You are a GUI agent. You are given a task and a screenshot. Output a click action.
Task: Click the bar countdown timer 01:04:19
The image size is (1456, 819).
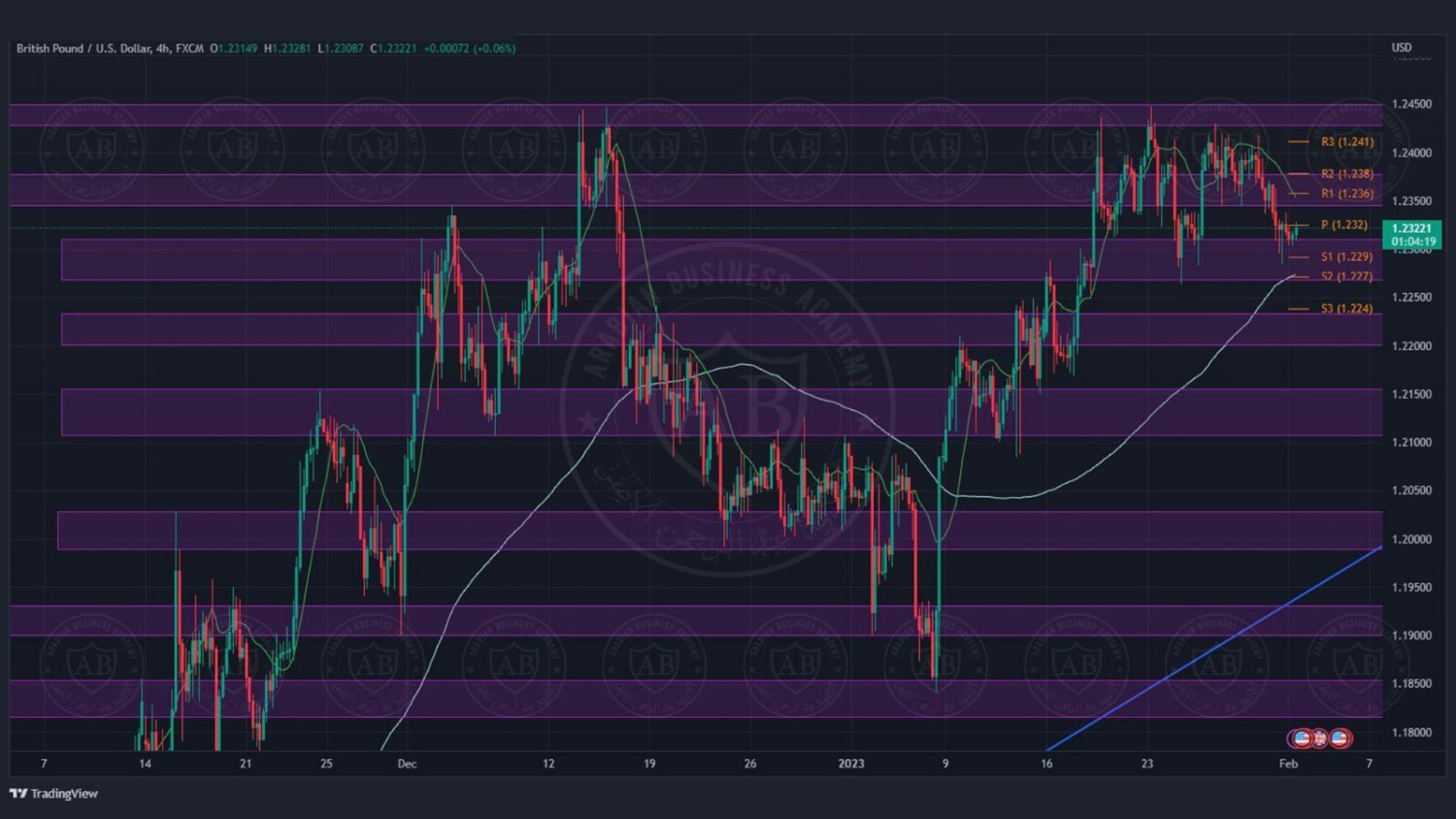(1411, 242)
